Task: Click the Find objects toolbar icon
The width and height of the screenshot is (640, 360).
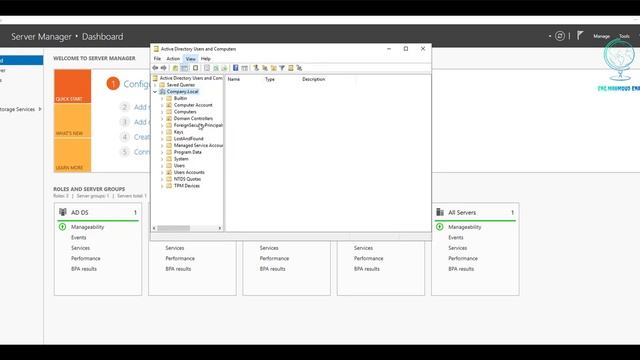Action: point(291,68)
